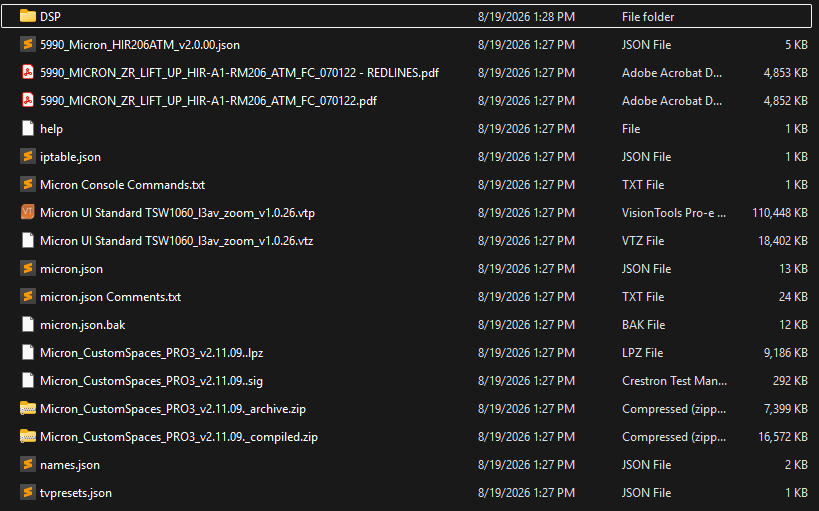The height and width of the screenshot is (511, 819).
Task: Click the icon next to iptable.json
Action: coord(28,156)
